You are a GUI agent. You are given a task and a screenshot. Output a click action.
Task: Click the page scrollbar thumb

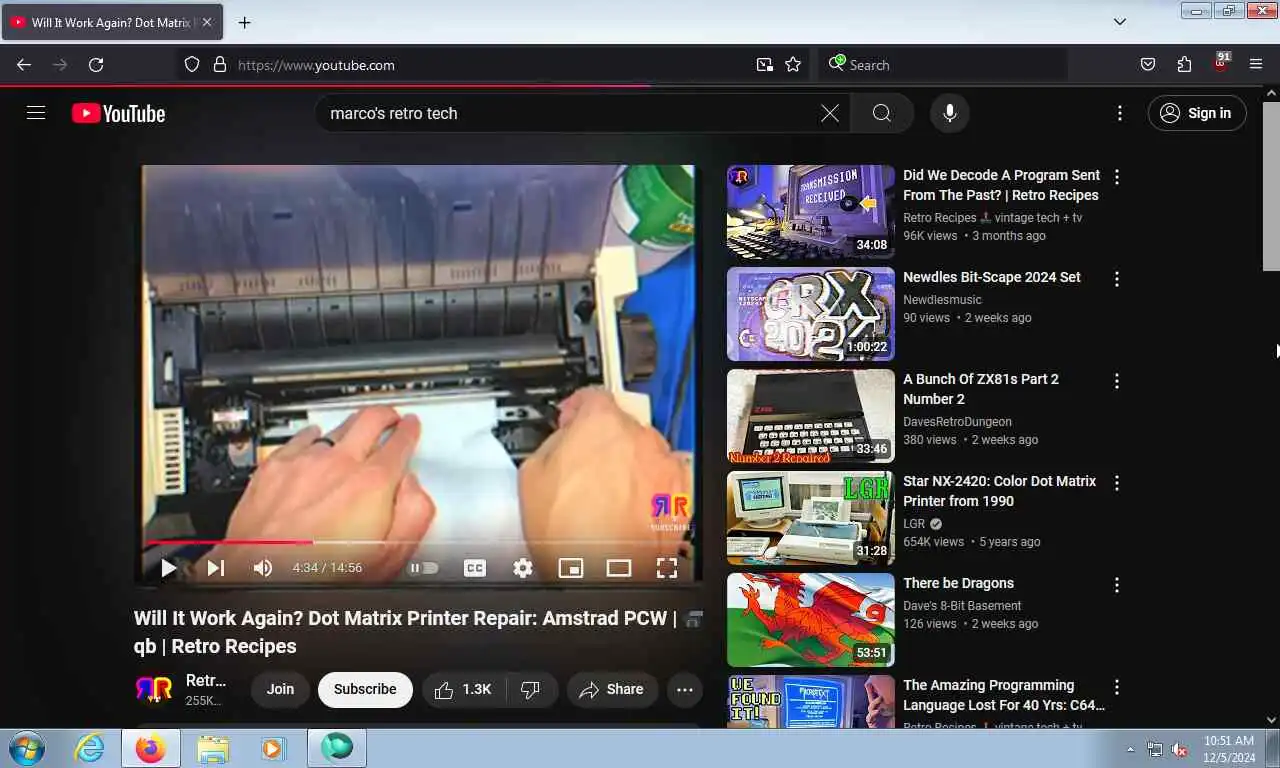coord(1271,185)
